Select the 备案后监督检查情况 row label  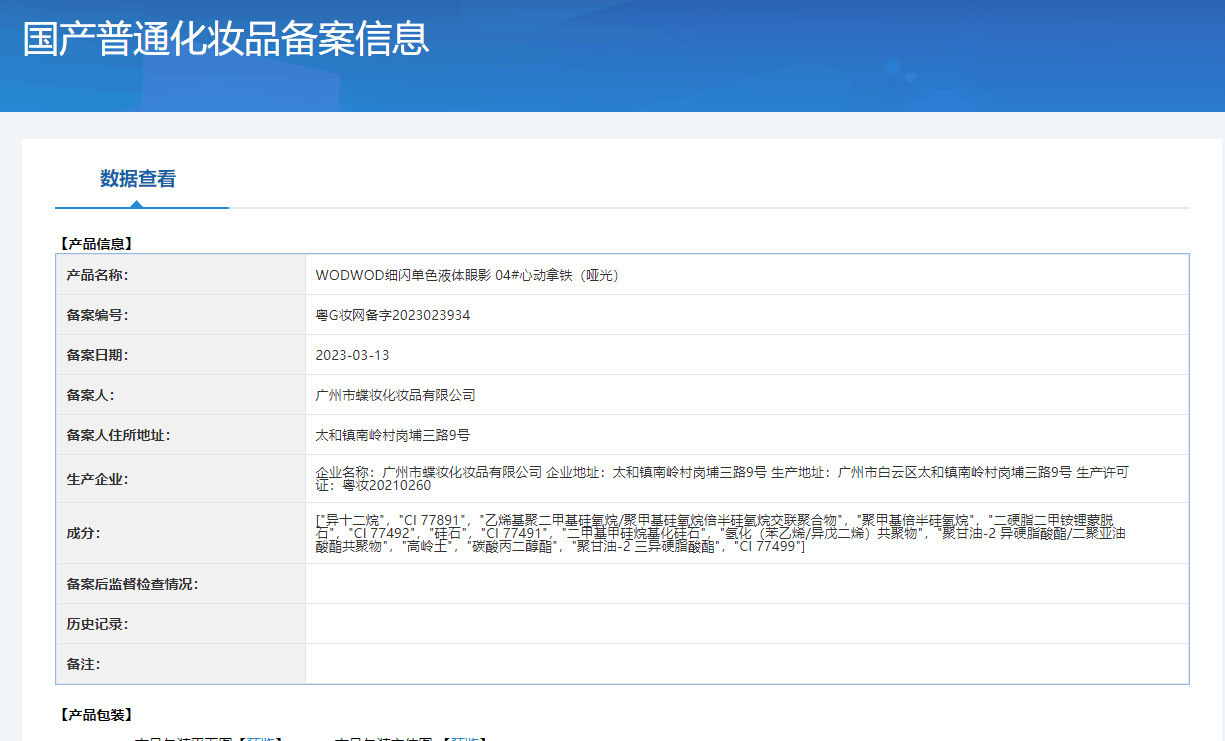click(132, 584)
